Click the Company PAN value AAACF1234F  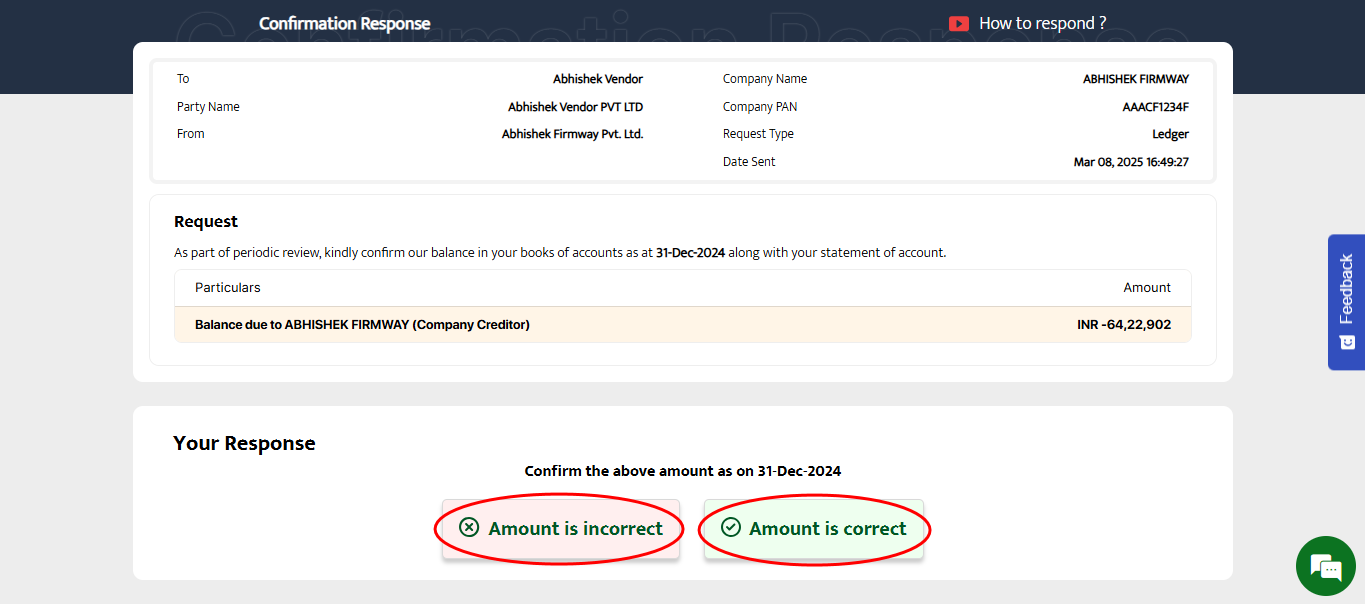(x=1155, y=107)
